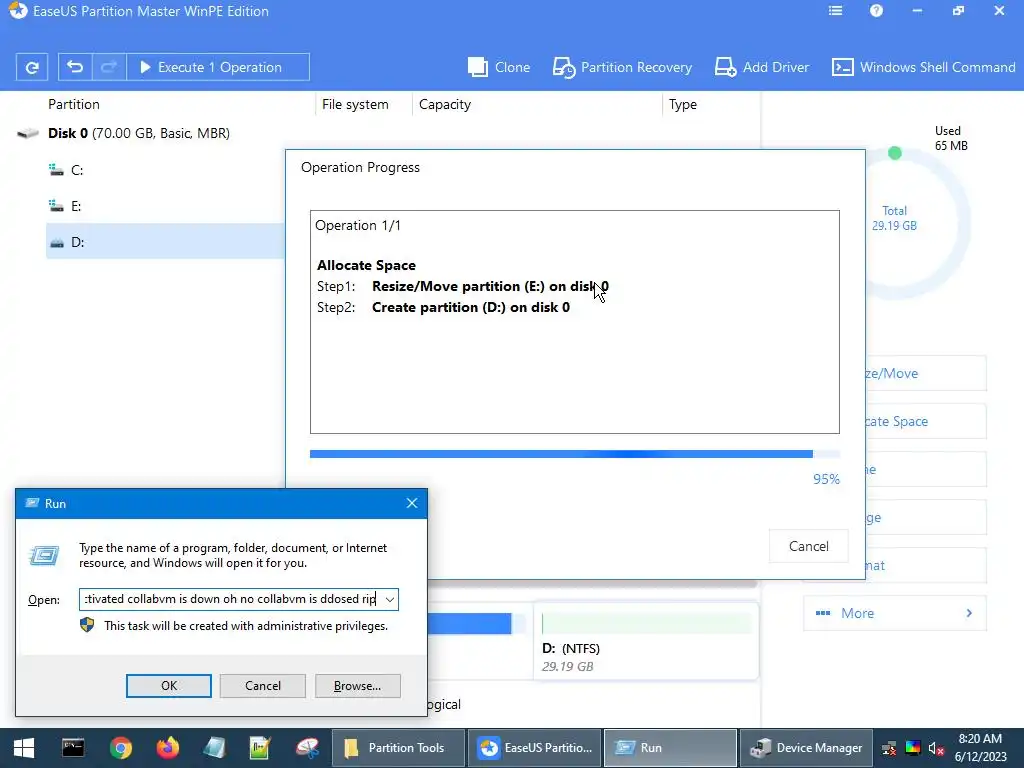Open Windows Shell Command
This screenshot has height=768, width=1024.
pyautogui.click(x=923, y=67)
